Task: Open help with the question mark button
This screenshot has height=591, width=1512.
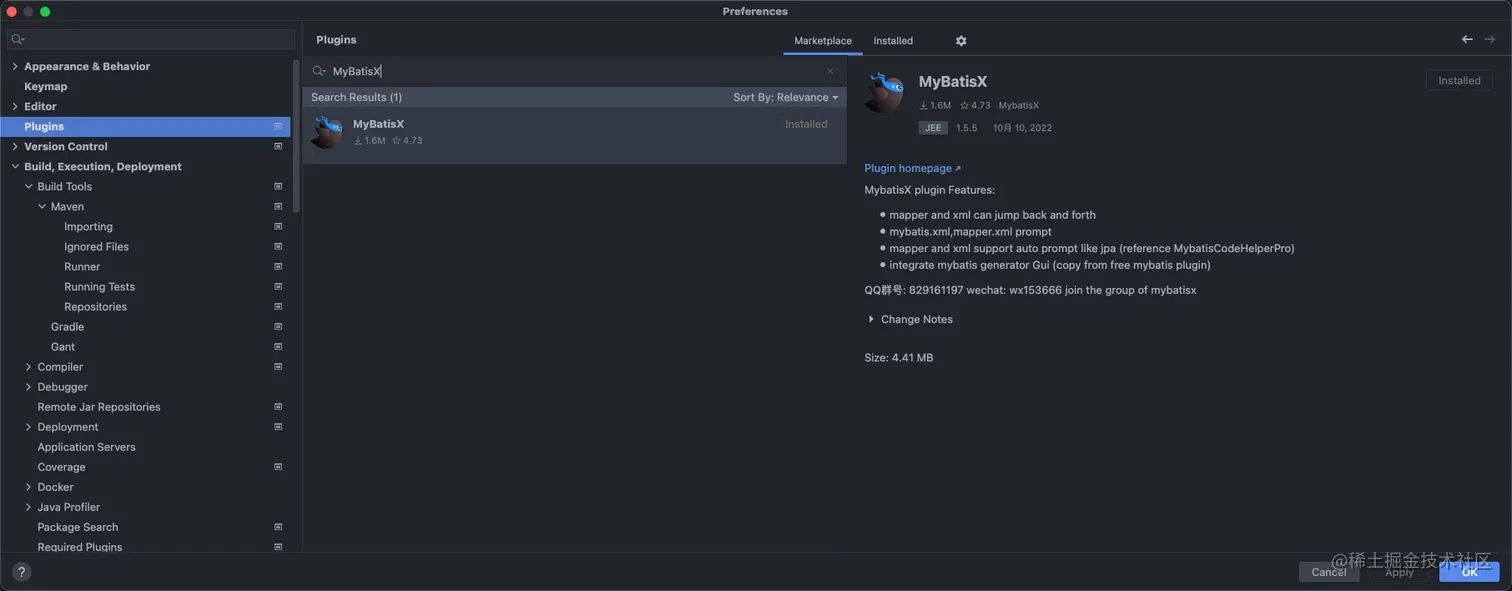Action: [x=21, y=572]
